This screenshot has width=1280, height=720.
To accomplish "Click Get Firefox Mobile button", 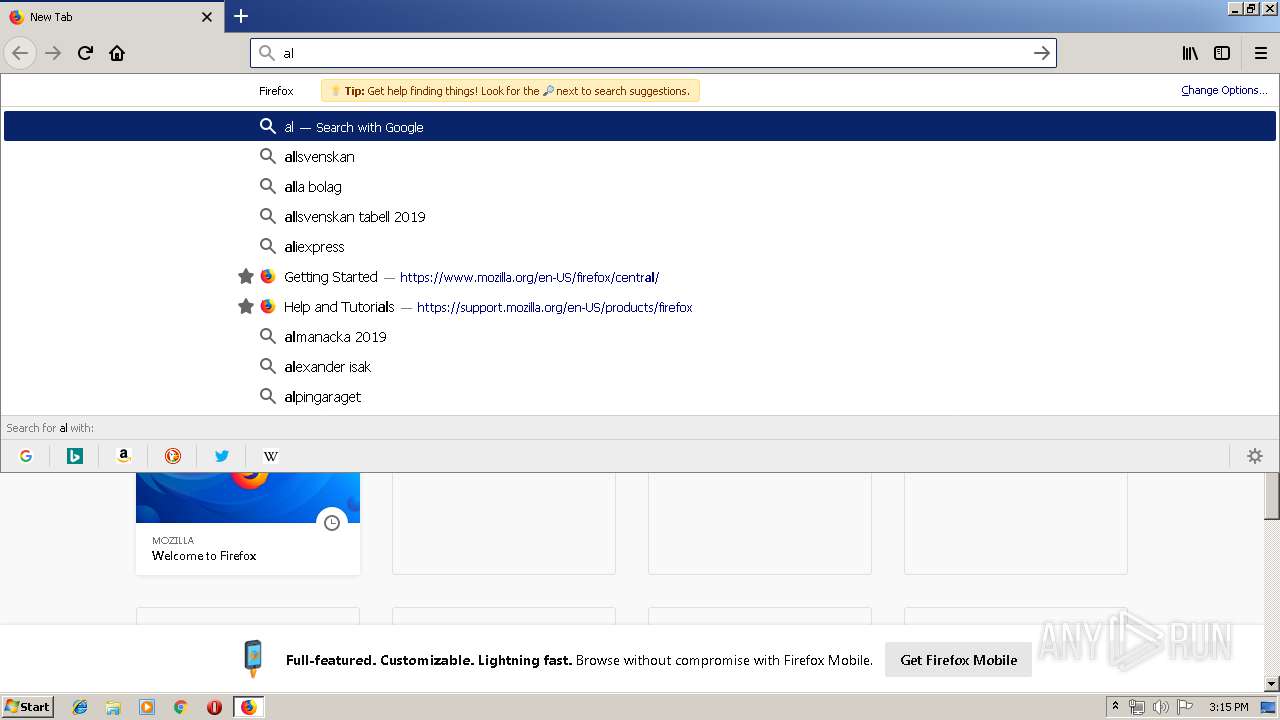I will click(958, 660).
